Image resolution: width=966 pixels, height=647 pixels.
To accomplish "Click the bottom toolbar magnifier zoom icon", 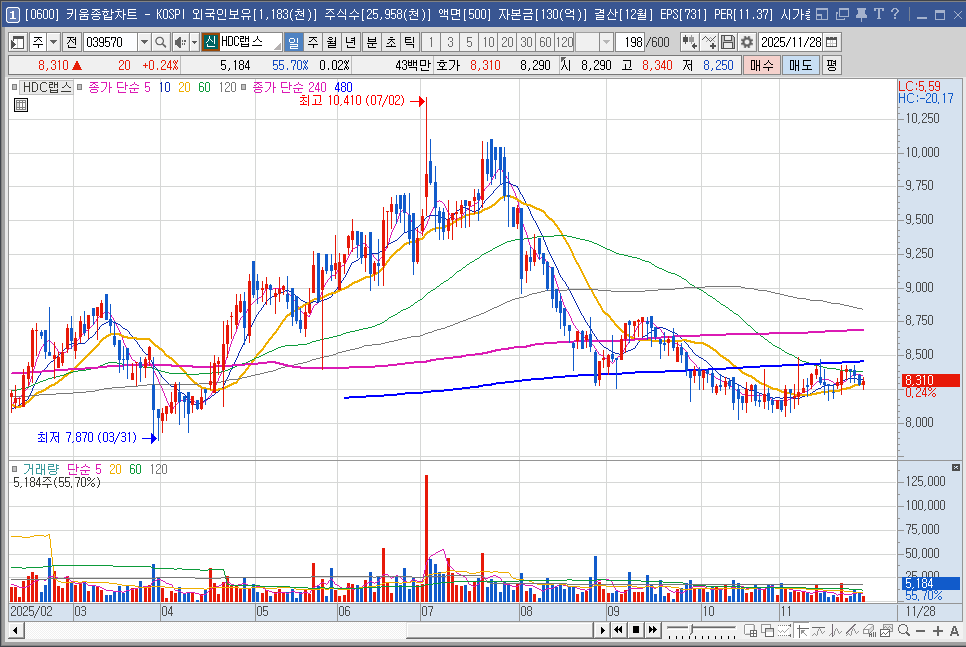I will click(904, 630).
